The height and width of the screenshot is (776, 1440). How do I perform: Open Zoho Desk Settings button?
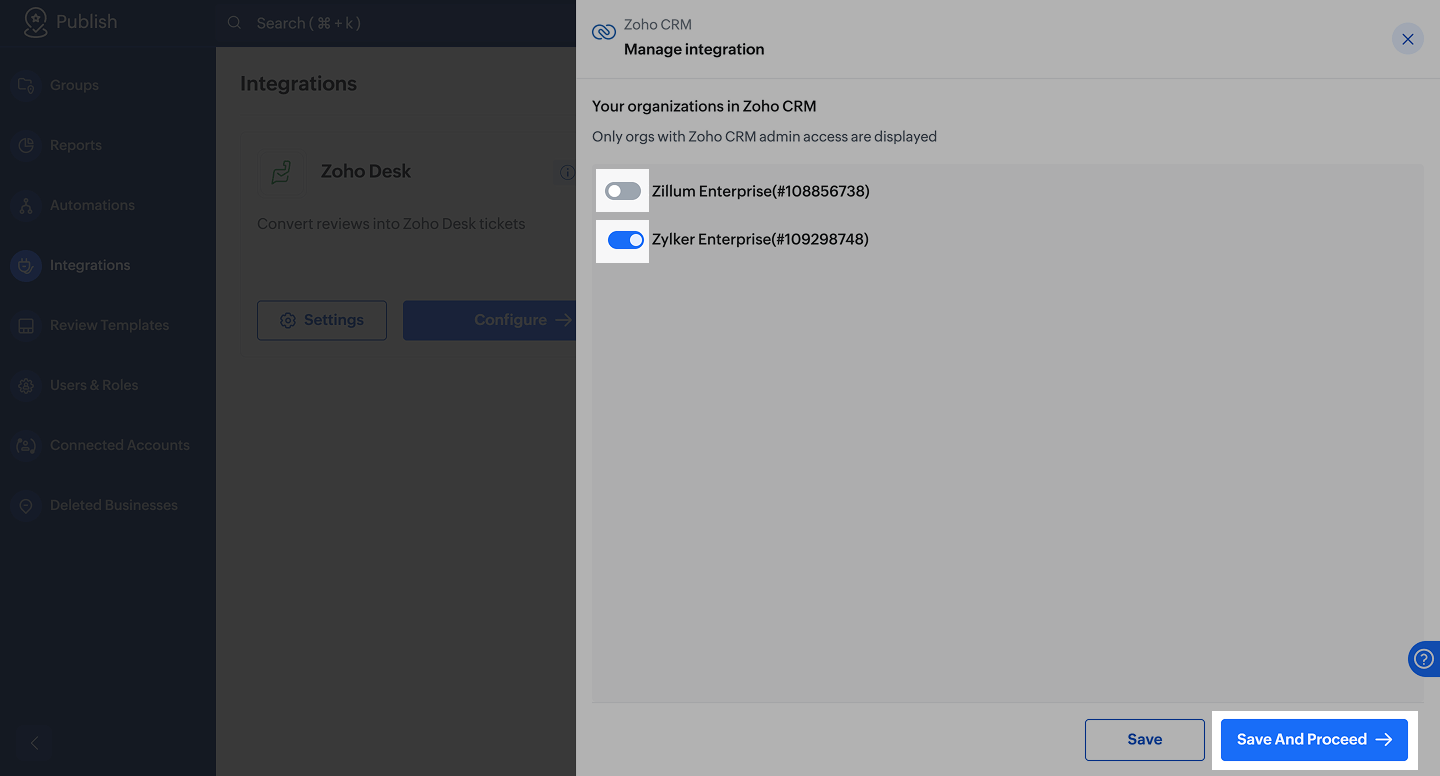click(322, 320)
